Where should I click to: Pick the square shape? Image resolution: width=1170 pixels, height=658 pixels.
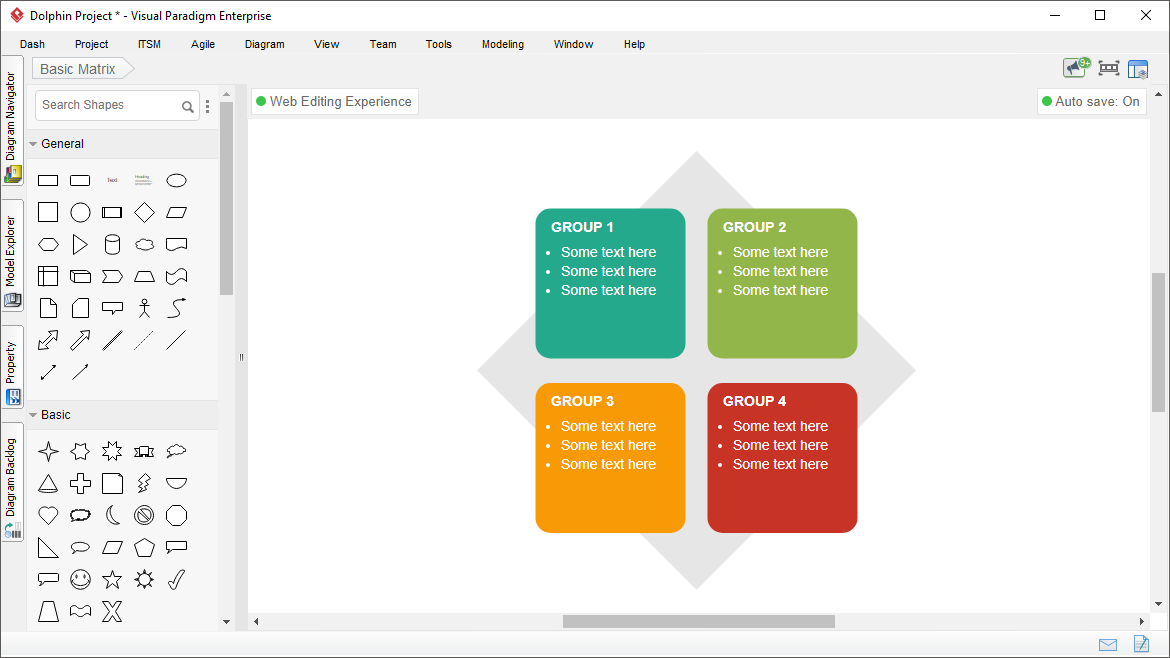[x=48, y=213]
